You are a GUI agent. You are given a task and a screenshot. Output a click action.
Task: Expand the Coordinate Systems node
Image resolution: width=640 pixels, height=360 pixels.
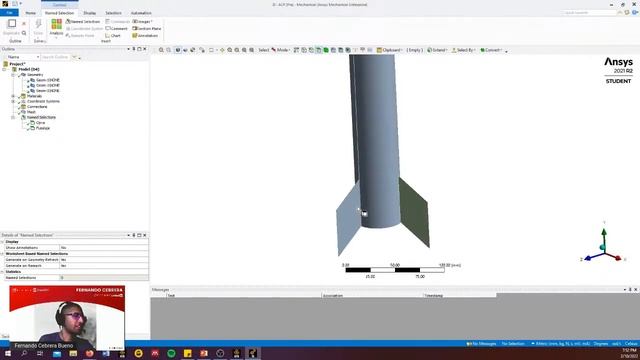coord(13,101)
